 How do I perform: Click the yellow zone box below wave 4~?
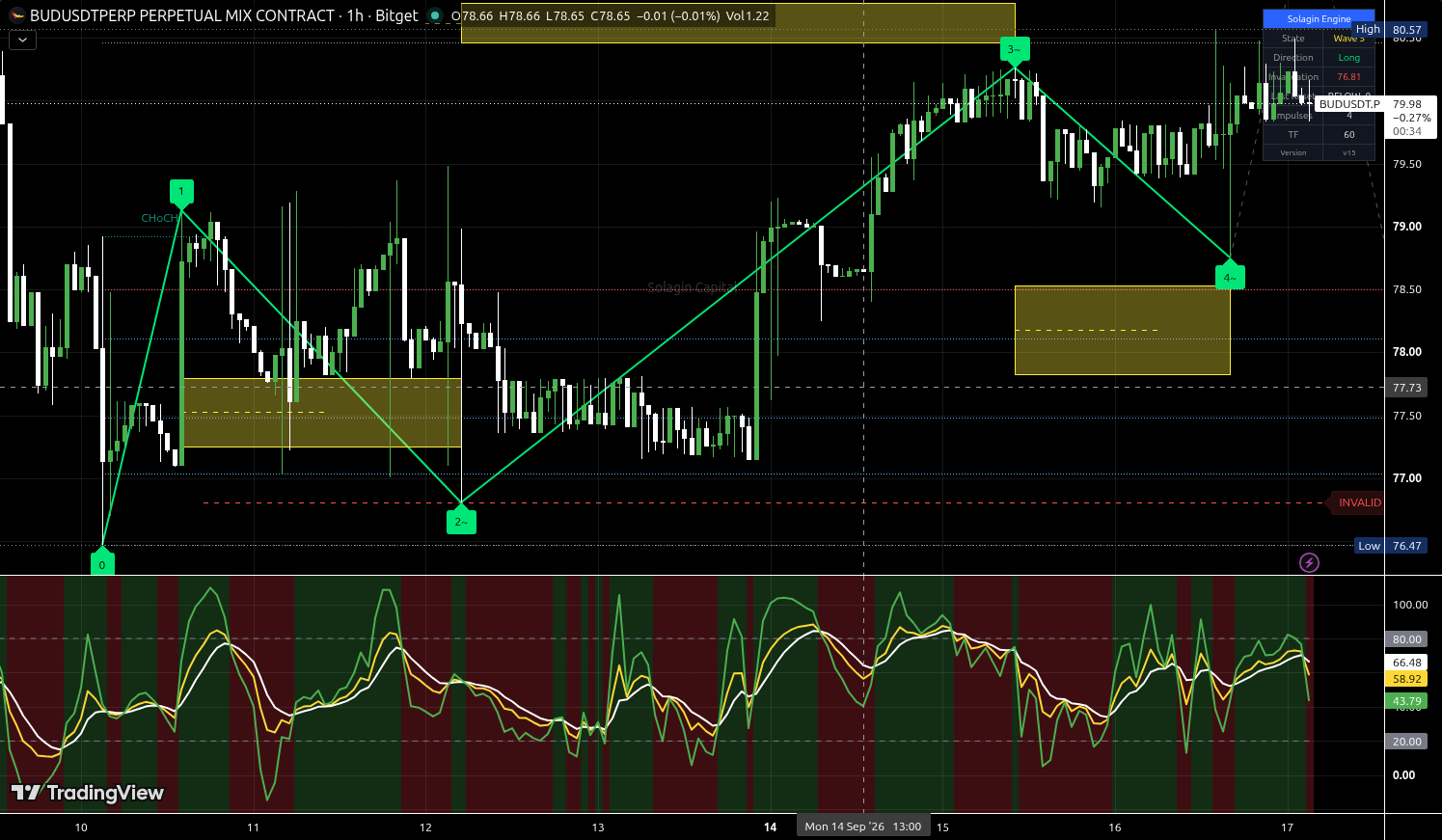click(x=1123, y=330)
